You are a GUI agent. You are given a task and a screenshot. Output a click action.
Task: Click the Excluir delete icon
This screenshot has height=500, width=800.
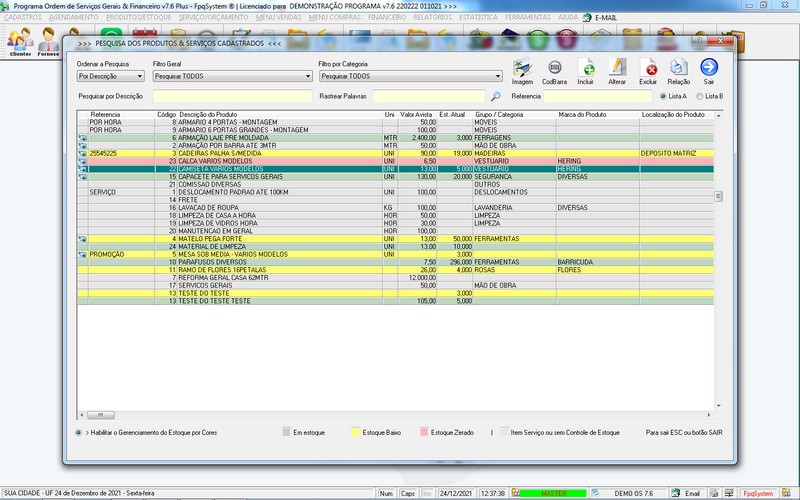(x=648, y=68)
